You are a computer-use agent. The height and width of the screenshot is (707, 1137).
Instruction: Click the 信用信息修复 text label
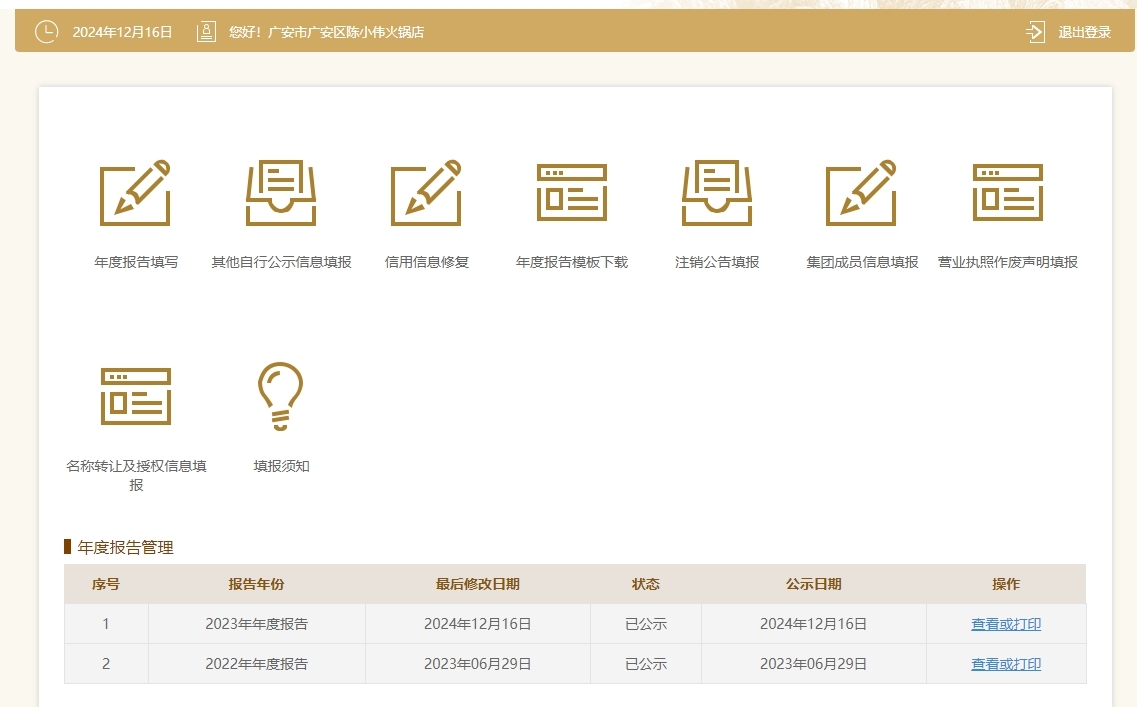pyautogui.click(x=426, y=263)
